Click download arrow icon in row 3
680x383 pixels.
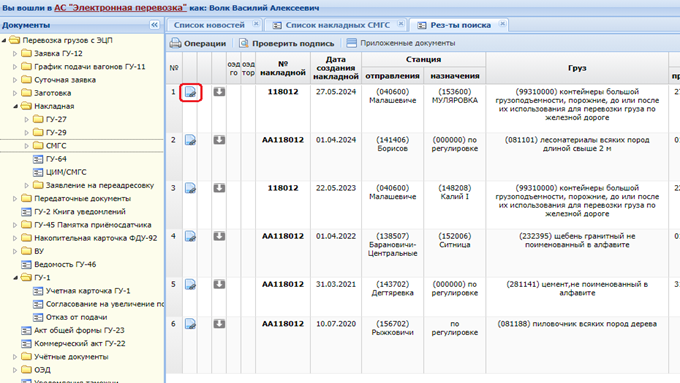[x=219, y=188]
